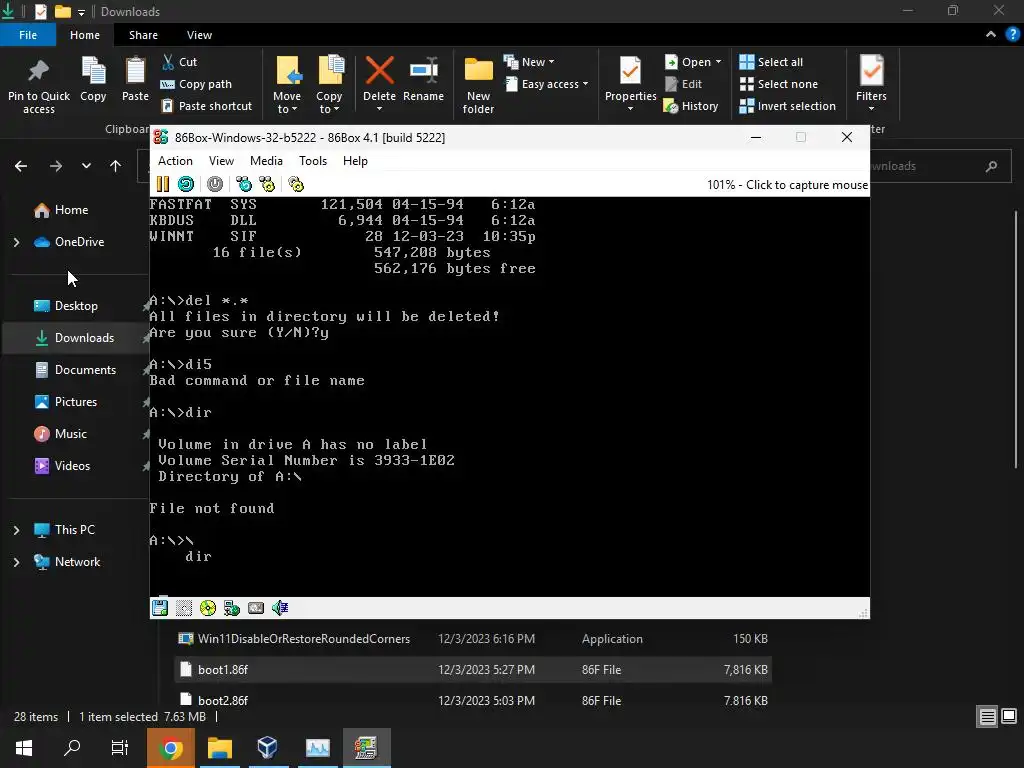1024x768 pixels.
Task: Open the Tools menu in 86Box
Action: point(313,161)
